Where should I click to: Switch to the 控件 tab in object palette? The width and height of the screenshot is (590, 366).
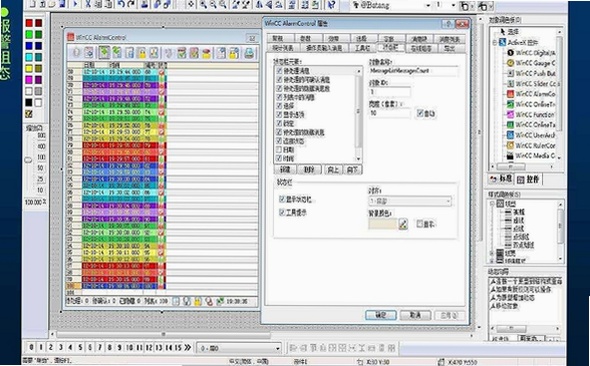528,179
